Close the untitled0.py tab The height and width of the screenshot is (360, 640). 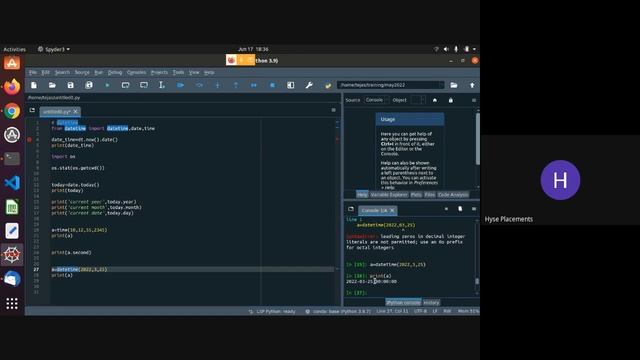tap(76, 111)
